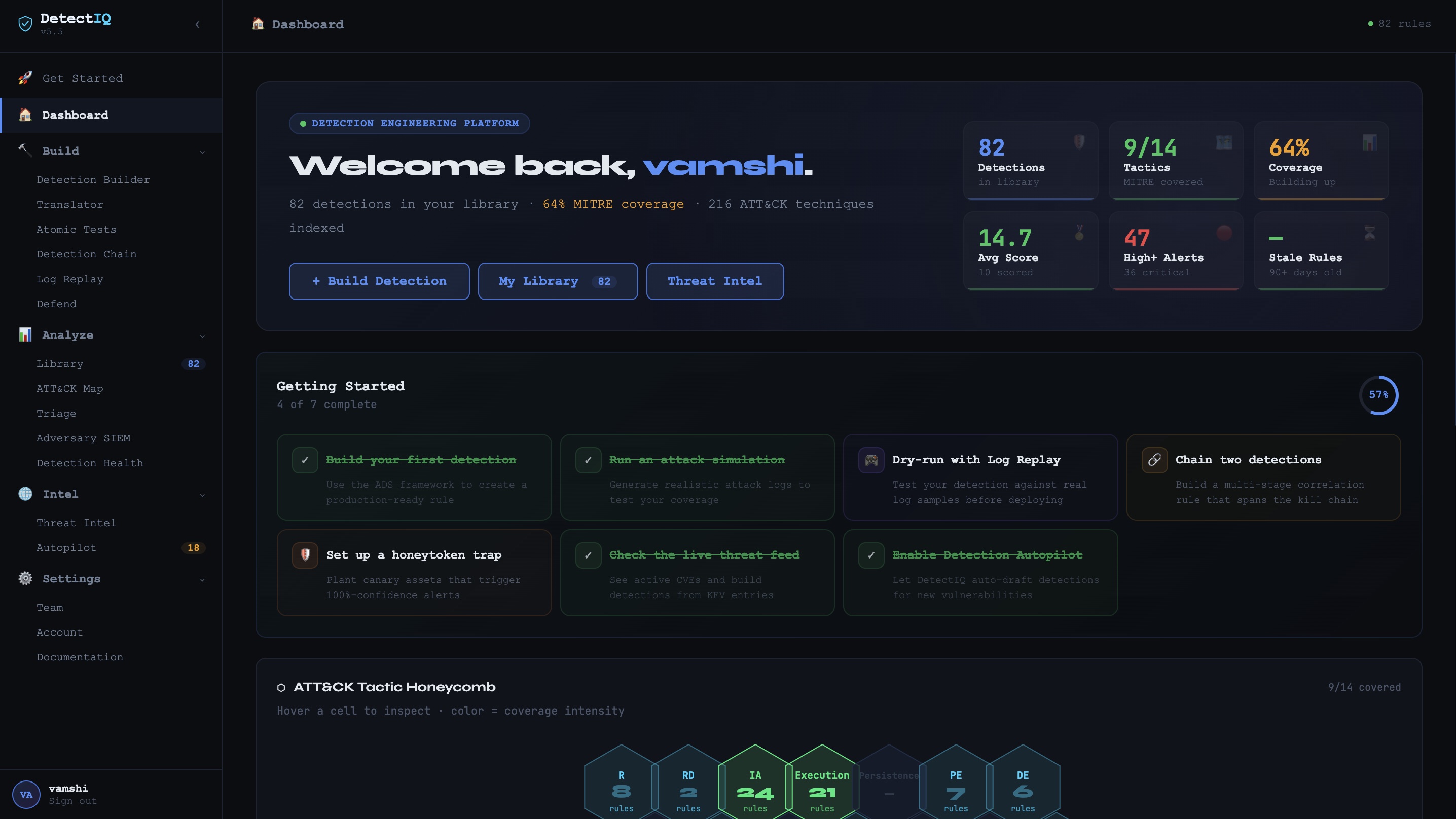Open ATT&CK Map in the sidebar
The height and width of the screenshot is (819, 1456).
pos(69,388)
